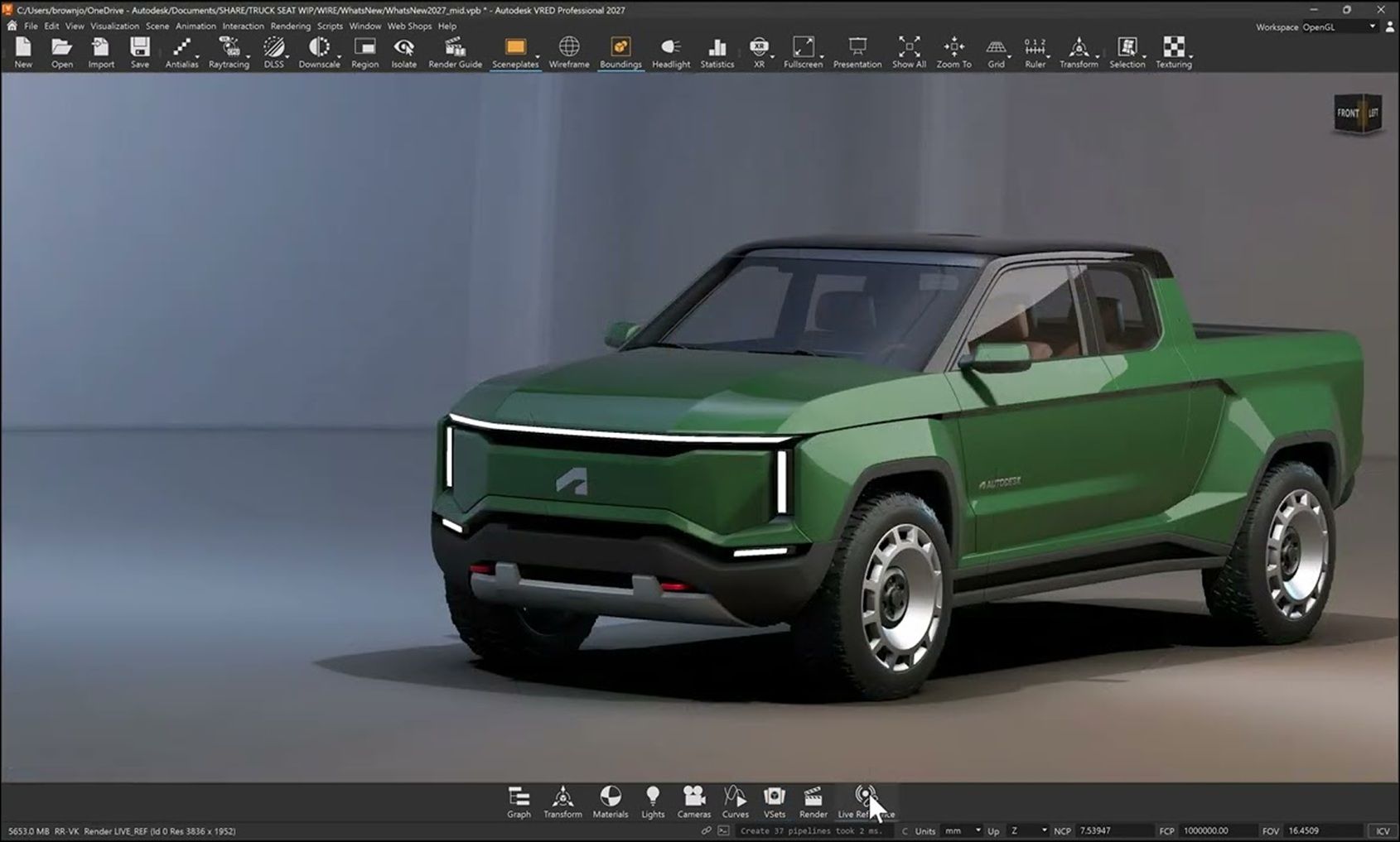Toggle Wireframe display
This screenshot has width=1400, height=842.
tap(569, 52)
